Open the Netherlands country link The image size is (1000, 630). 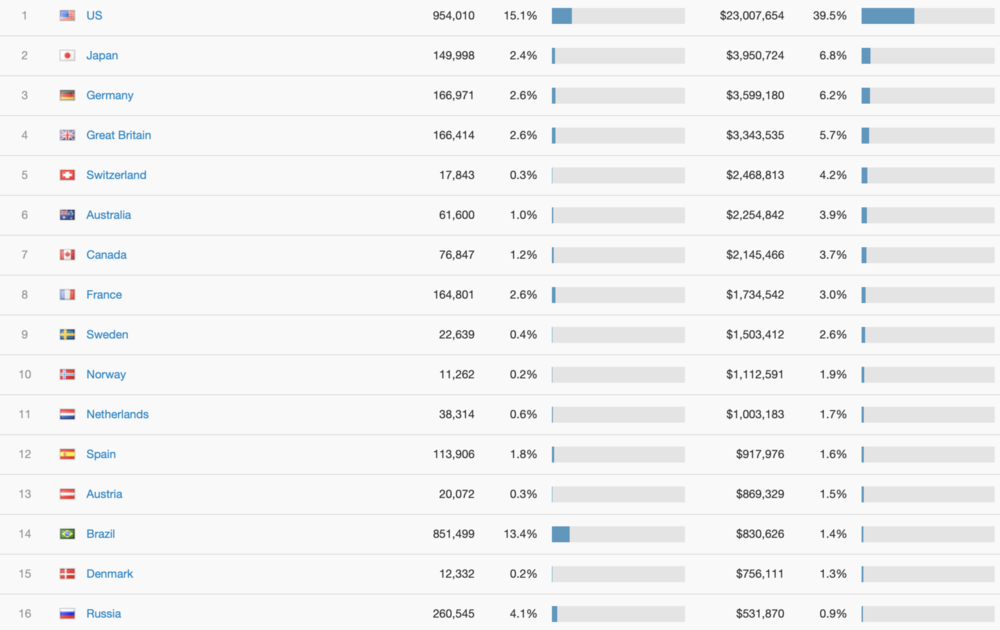(x=117, y=414)
